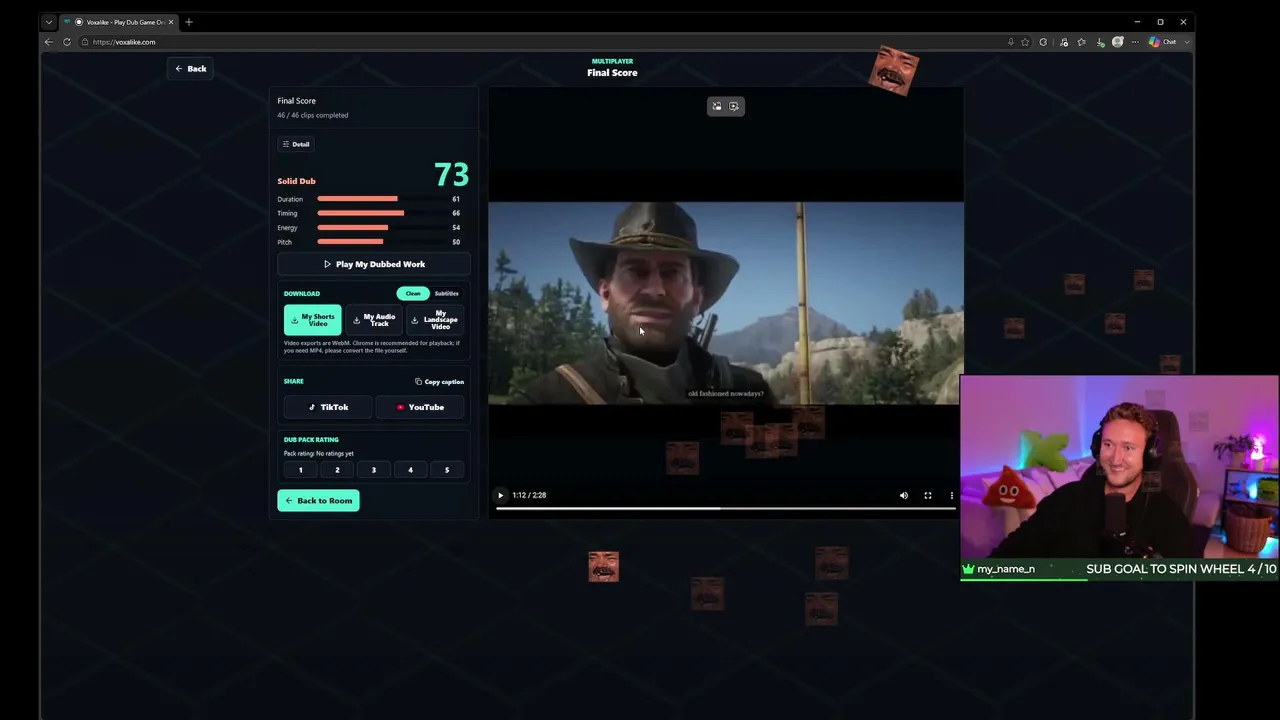Download My Landscape Video
The height and width of the screenshot is (720, 1280).
click(435, 320)
